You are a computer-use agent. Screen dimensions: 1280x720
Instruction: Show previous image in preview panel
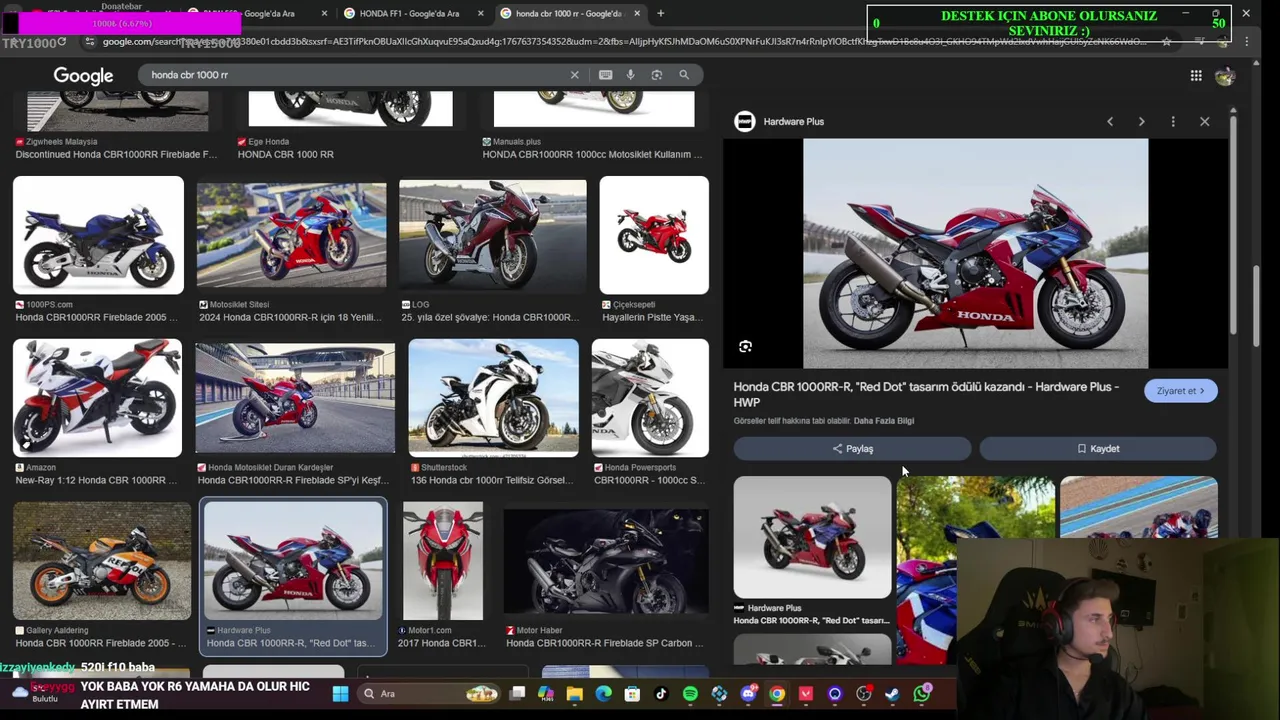(x=1110, y=122)
